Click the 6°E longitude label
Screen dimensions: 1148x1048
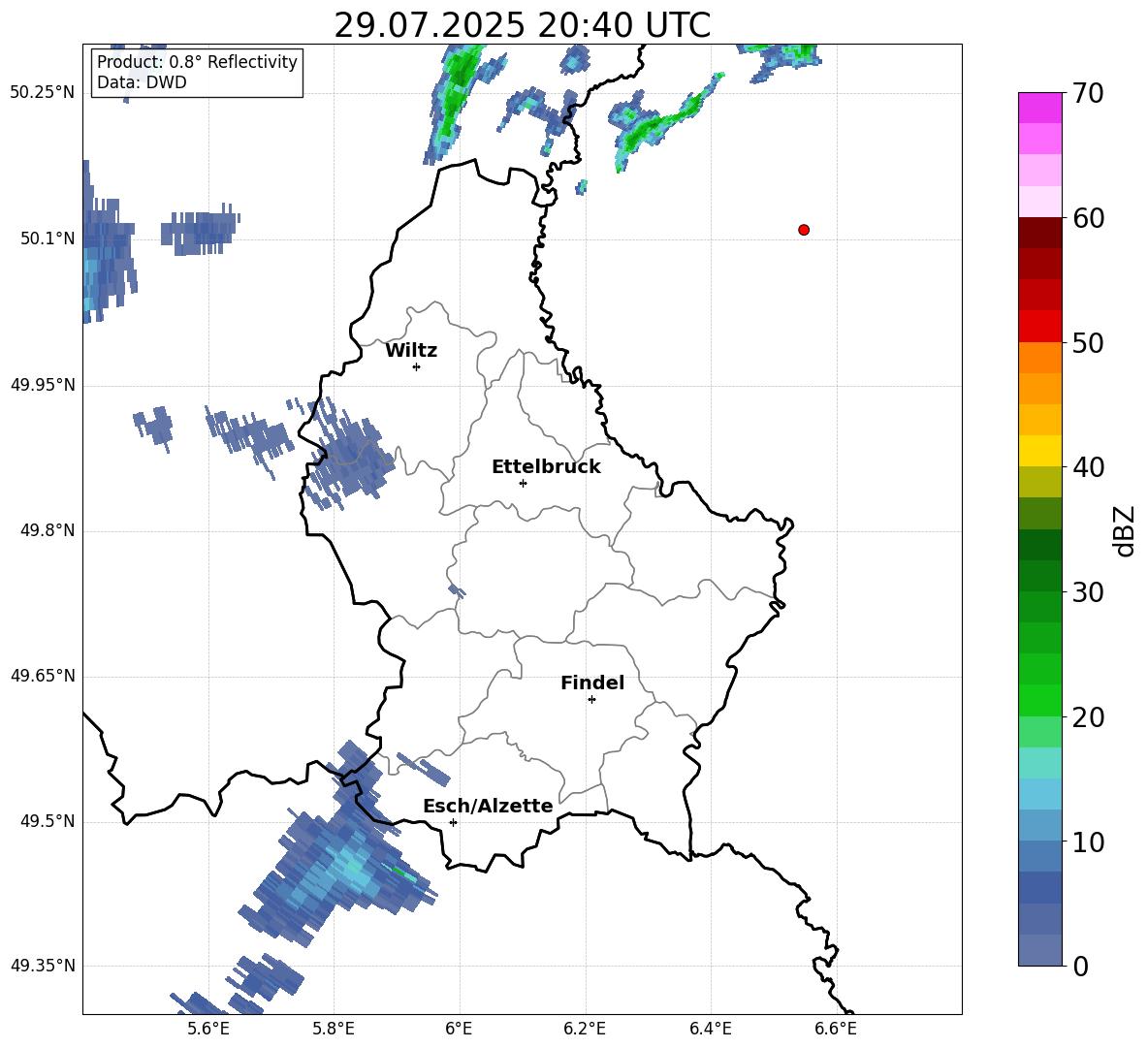(459, 1029)
